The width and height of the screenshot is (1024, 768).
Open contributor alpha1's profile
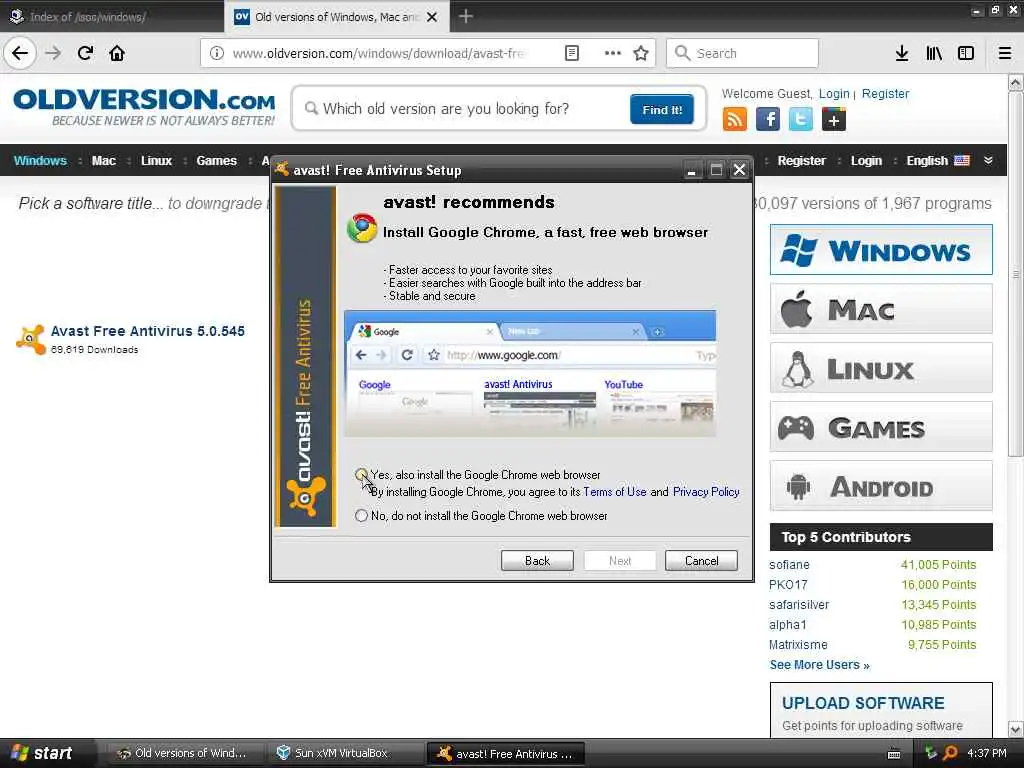point(788,625)
